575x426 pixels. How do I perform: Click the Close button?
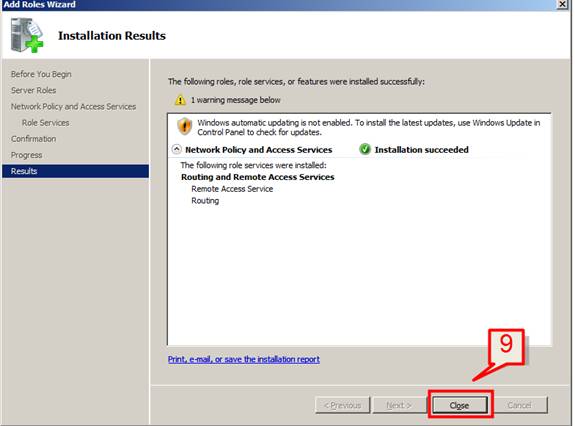click(460, 405)
